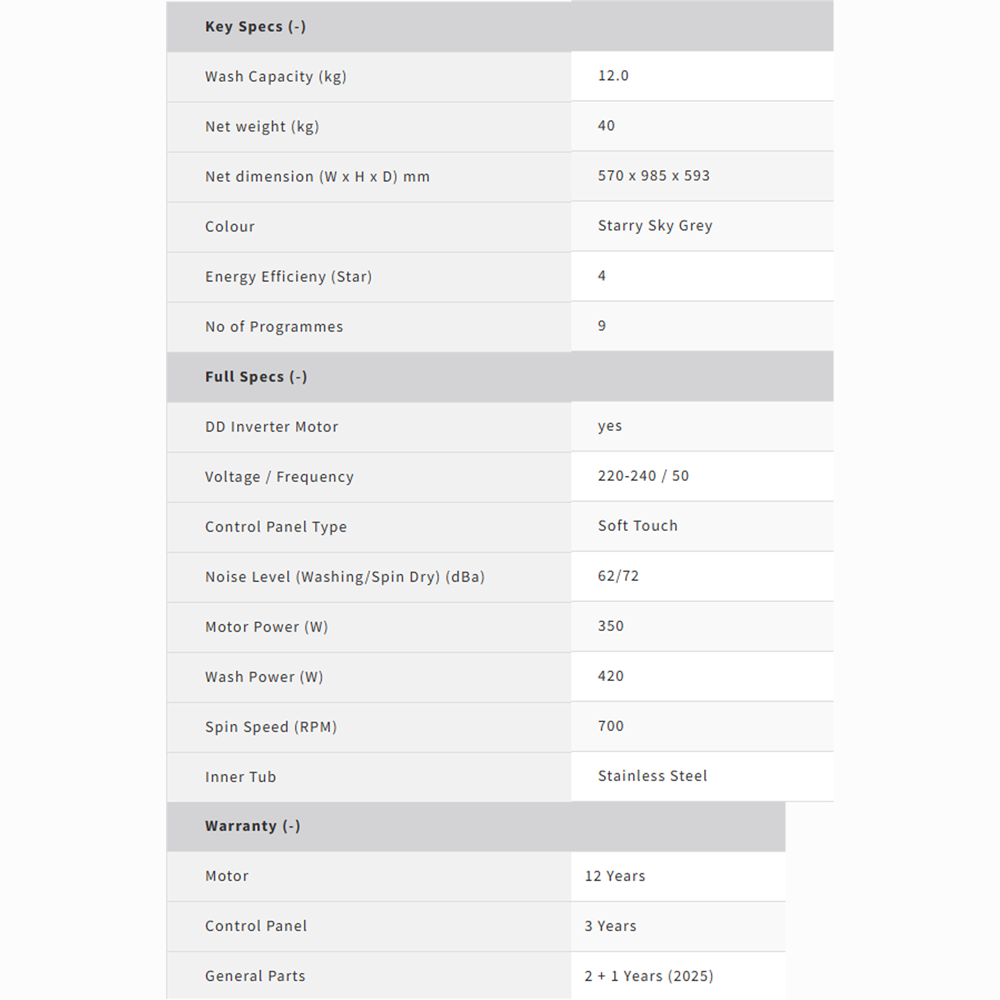This screenshot has height=1000, width=1000.
Task: Click the Starry Sky Grey colour value
Action: coord(655,226)
